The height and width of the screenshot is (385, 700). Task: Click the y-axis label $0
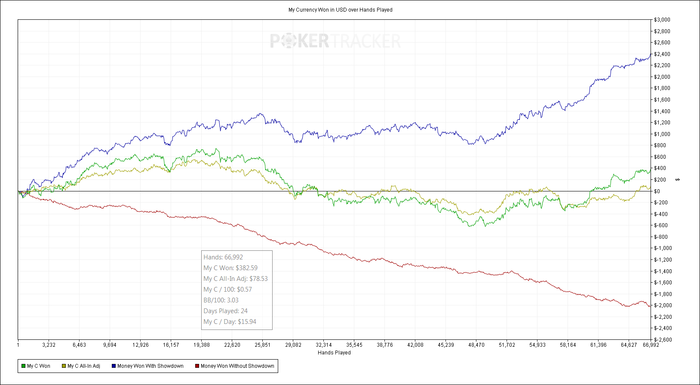(658, 191)
